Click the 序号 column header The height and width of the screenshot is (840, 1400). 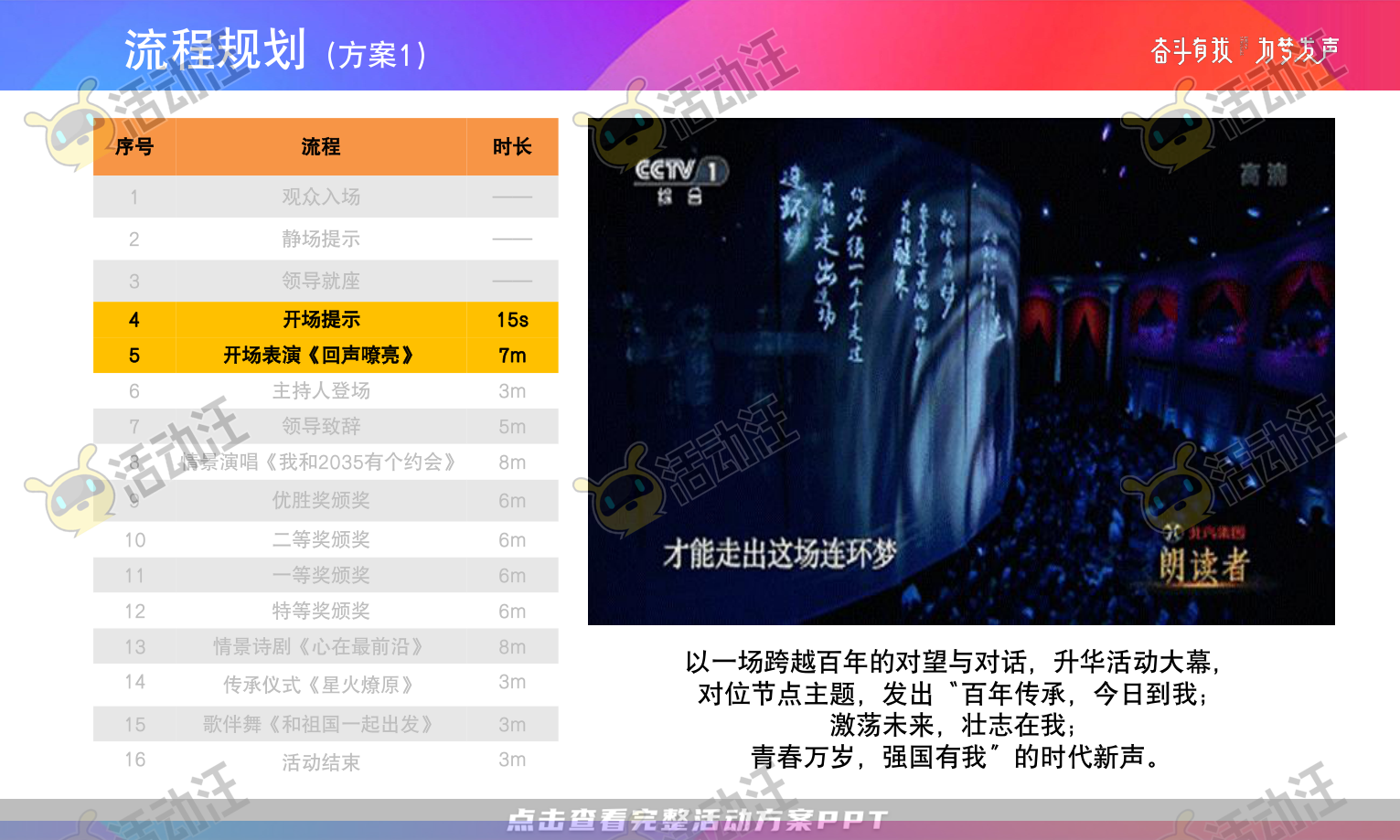coord(134,146)
